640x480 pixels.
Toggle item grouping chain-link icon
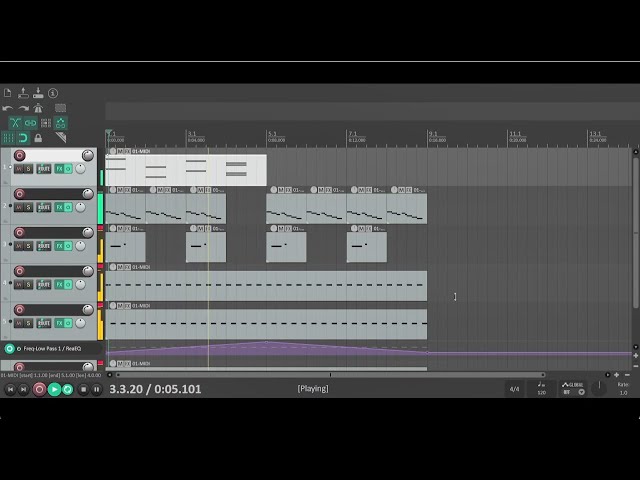(30, 123)
